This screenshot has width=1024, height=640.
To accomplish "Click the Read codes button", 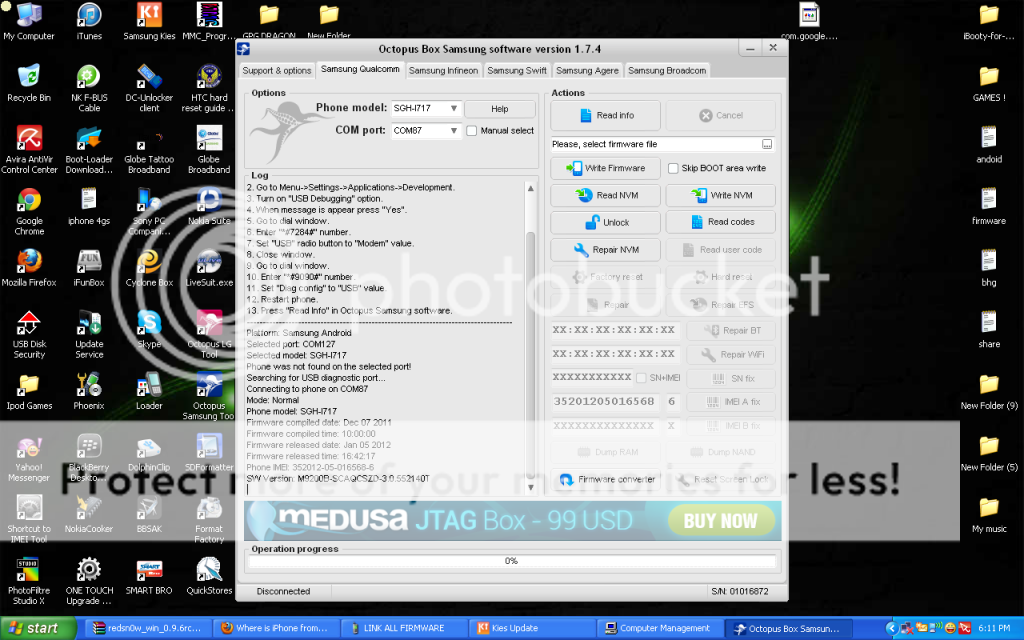I will click(720, 222).
